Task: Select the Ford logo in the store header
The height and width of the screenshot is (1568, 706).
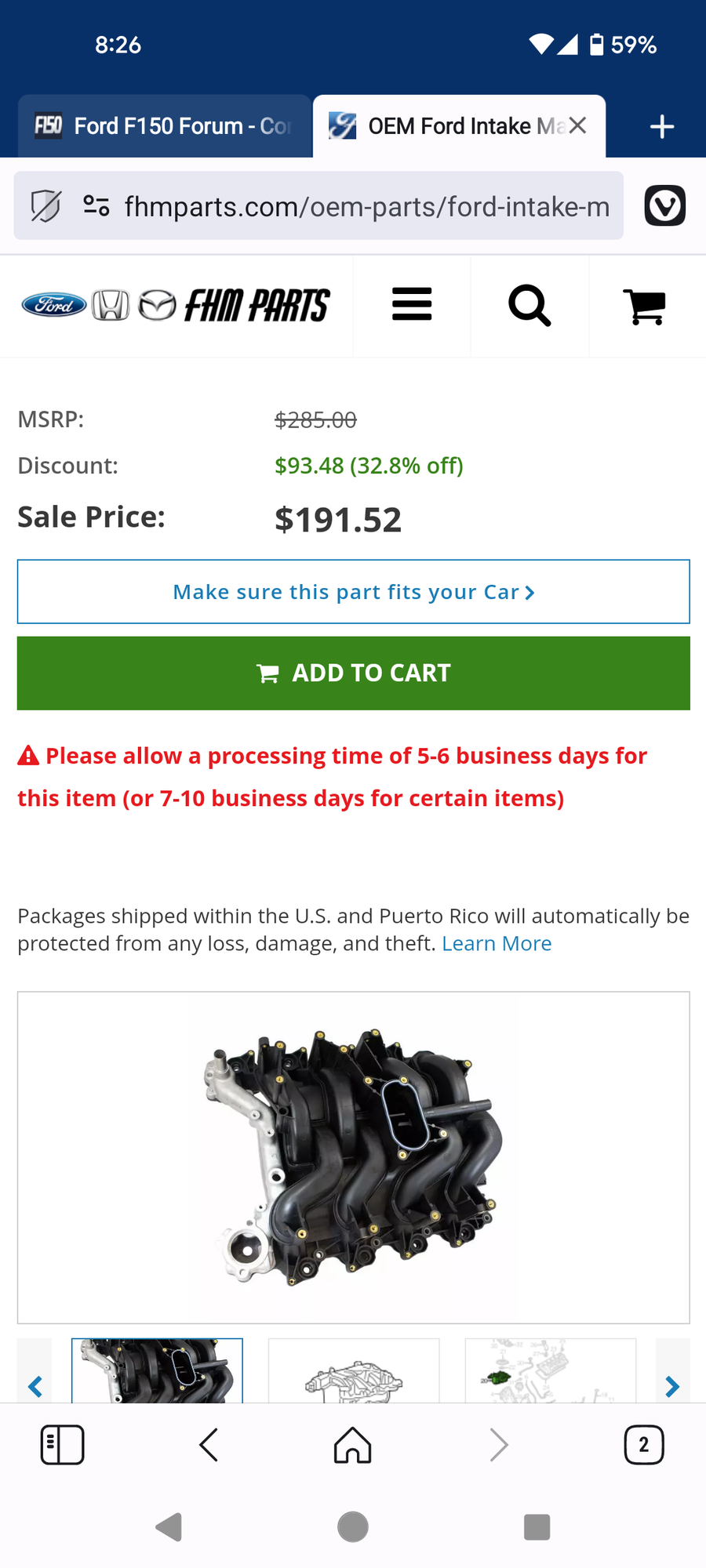Action: pyautogui.click(x=52, y=306)
